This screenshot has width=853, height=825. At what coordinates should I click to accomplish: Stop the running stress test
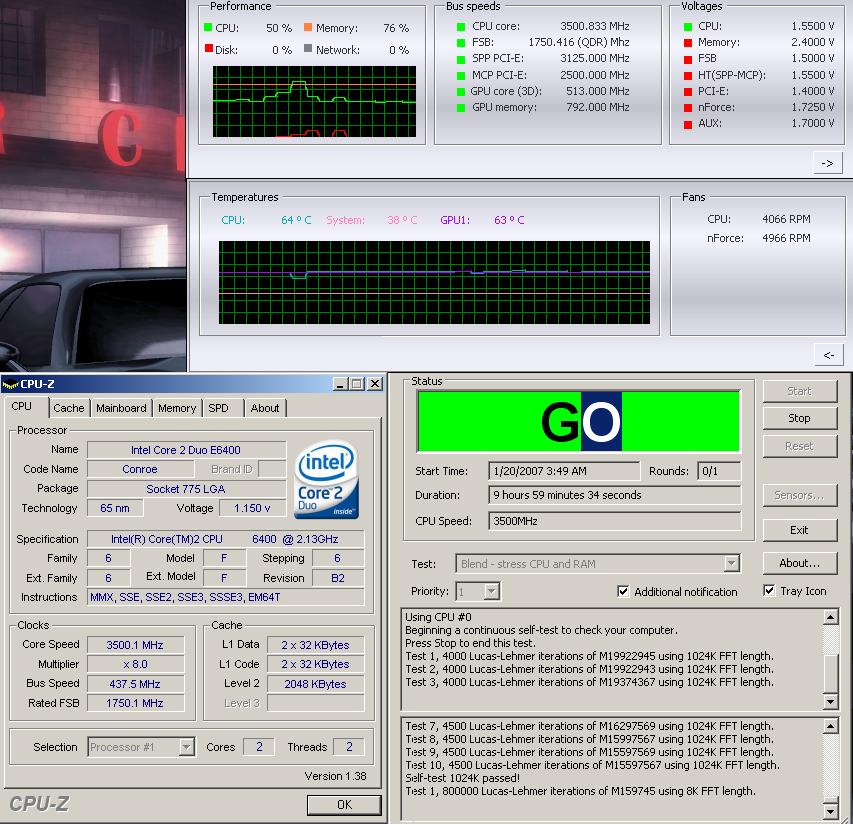pos(799,418)
